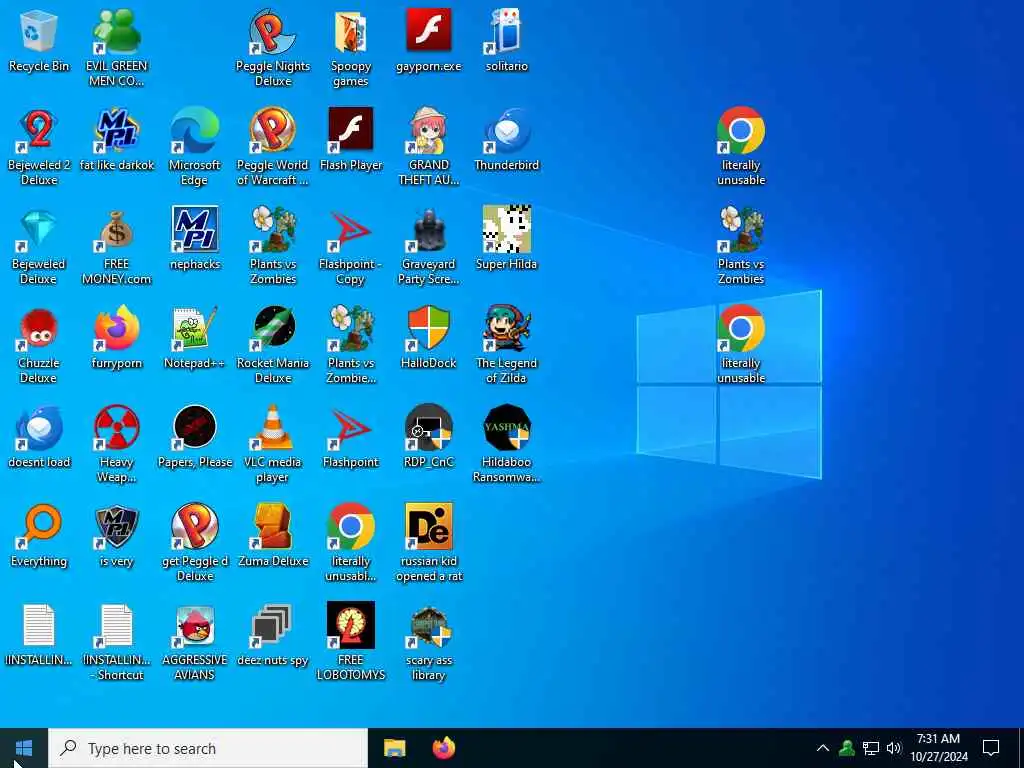The width and height of the screenshot is (1024, 768).
Task: Click the FREE MONEY.com money bag icon
Action: [117, 229]
